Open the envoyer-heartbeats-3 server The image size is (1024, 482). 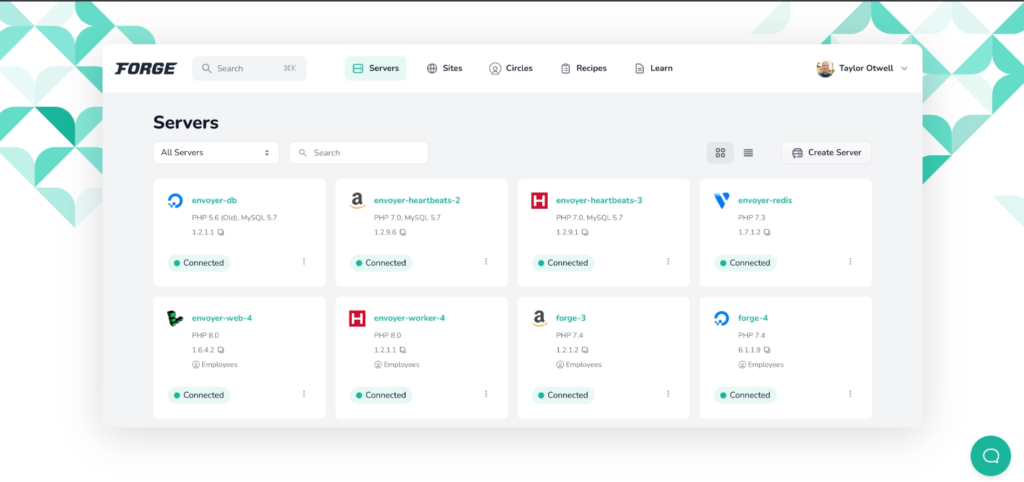(599, 201)
